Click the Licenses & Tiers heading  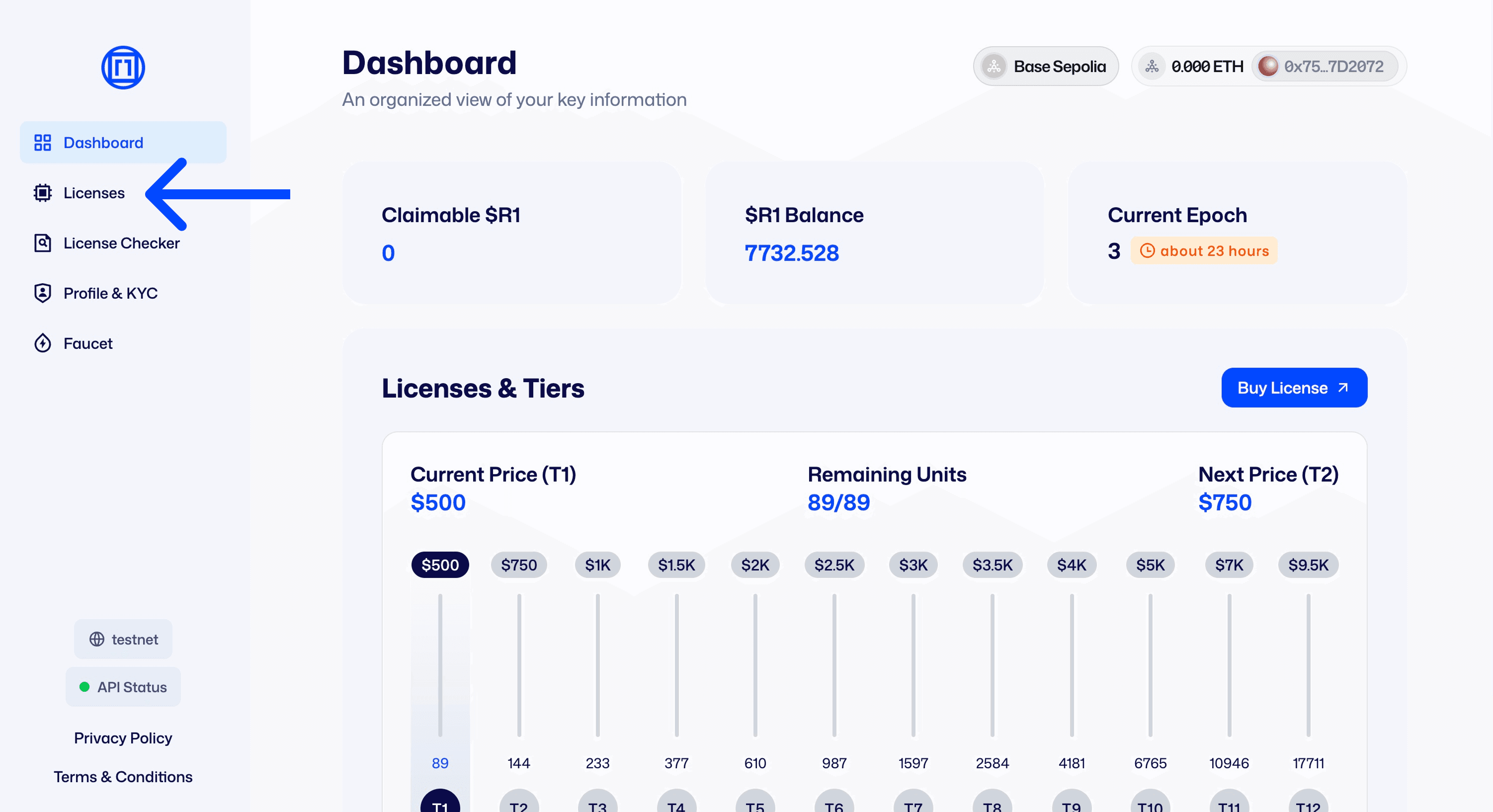[x=483, y=388]
